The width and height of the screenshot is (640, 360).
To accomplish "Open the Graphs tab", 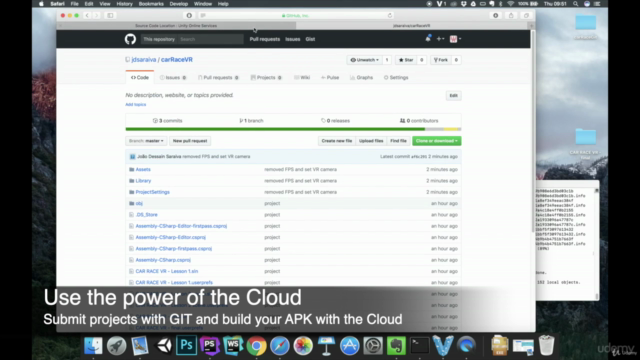I will [362, 78].
